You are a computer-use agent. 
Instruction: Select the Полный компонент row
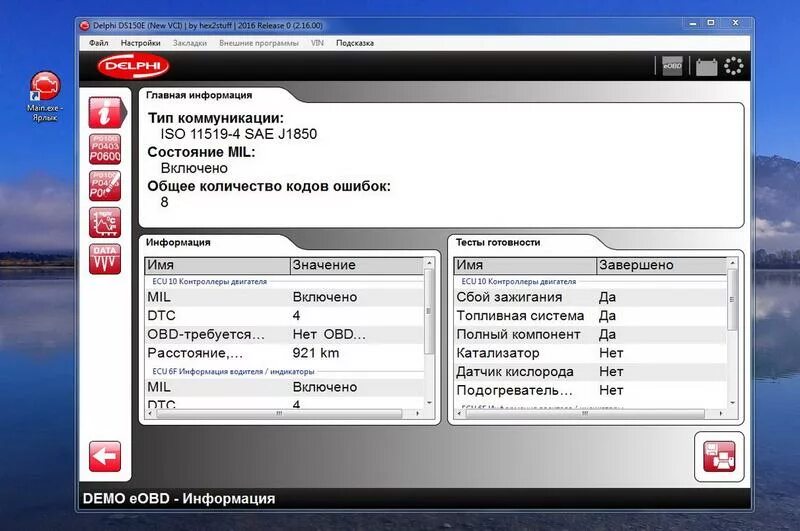click(590, 335)
